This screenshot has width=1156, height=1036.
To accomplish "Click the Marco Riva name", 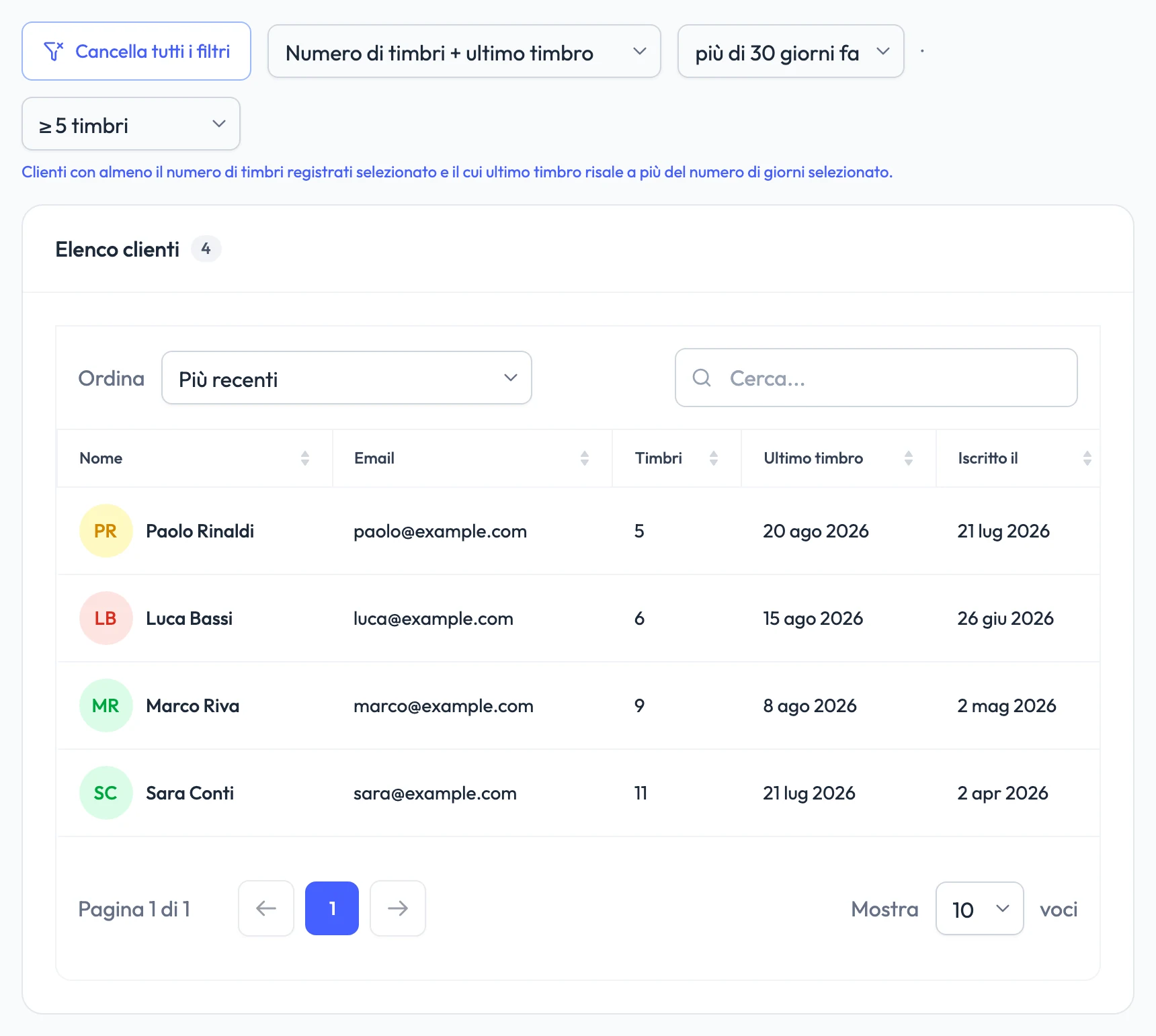I will pos(193,705).
